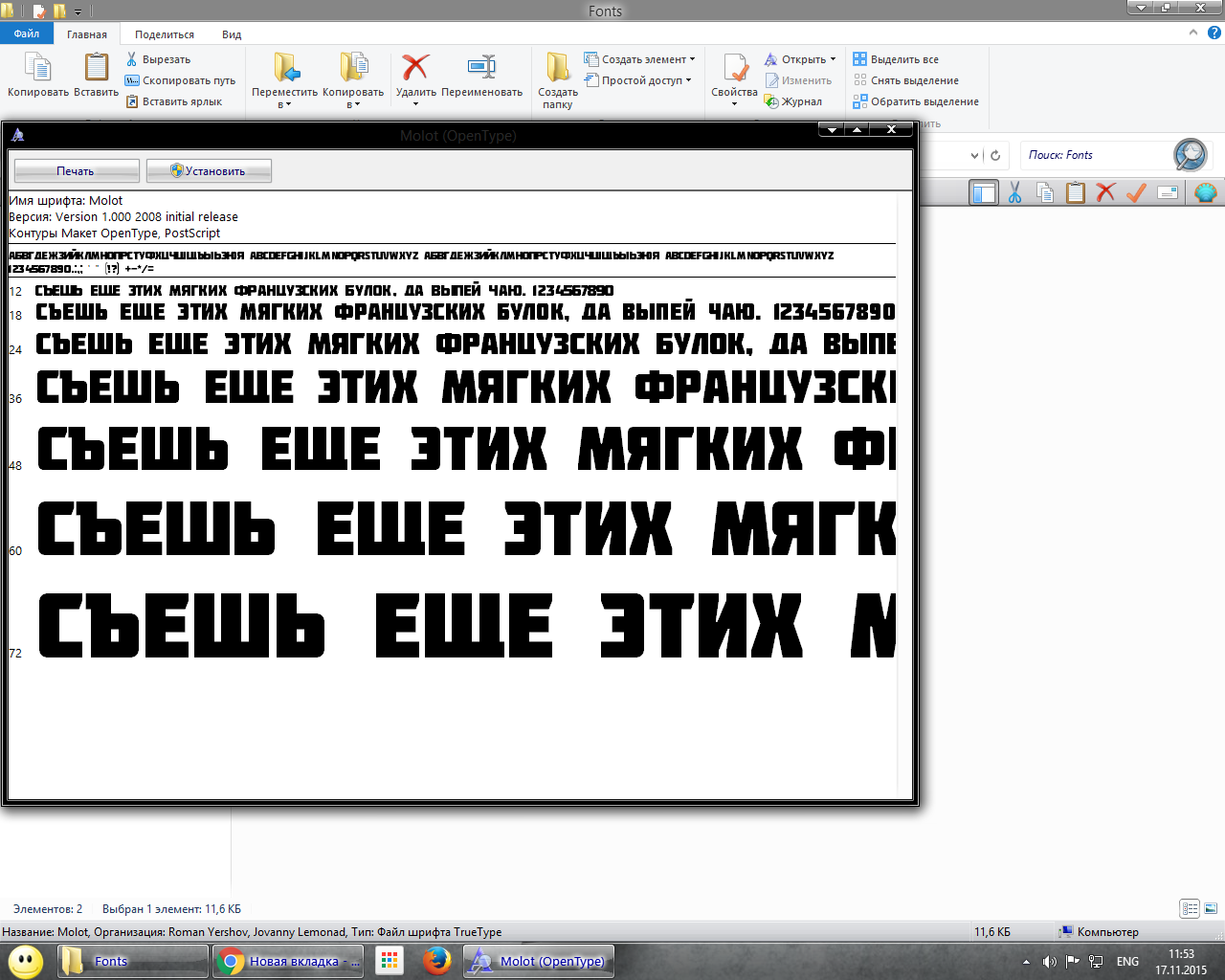
Task: Open the Вид (View) ribbon tab
Action: [232, 34]
